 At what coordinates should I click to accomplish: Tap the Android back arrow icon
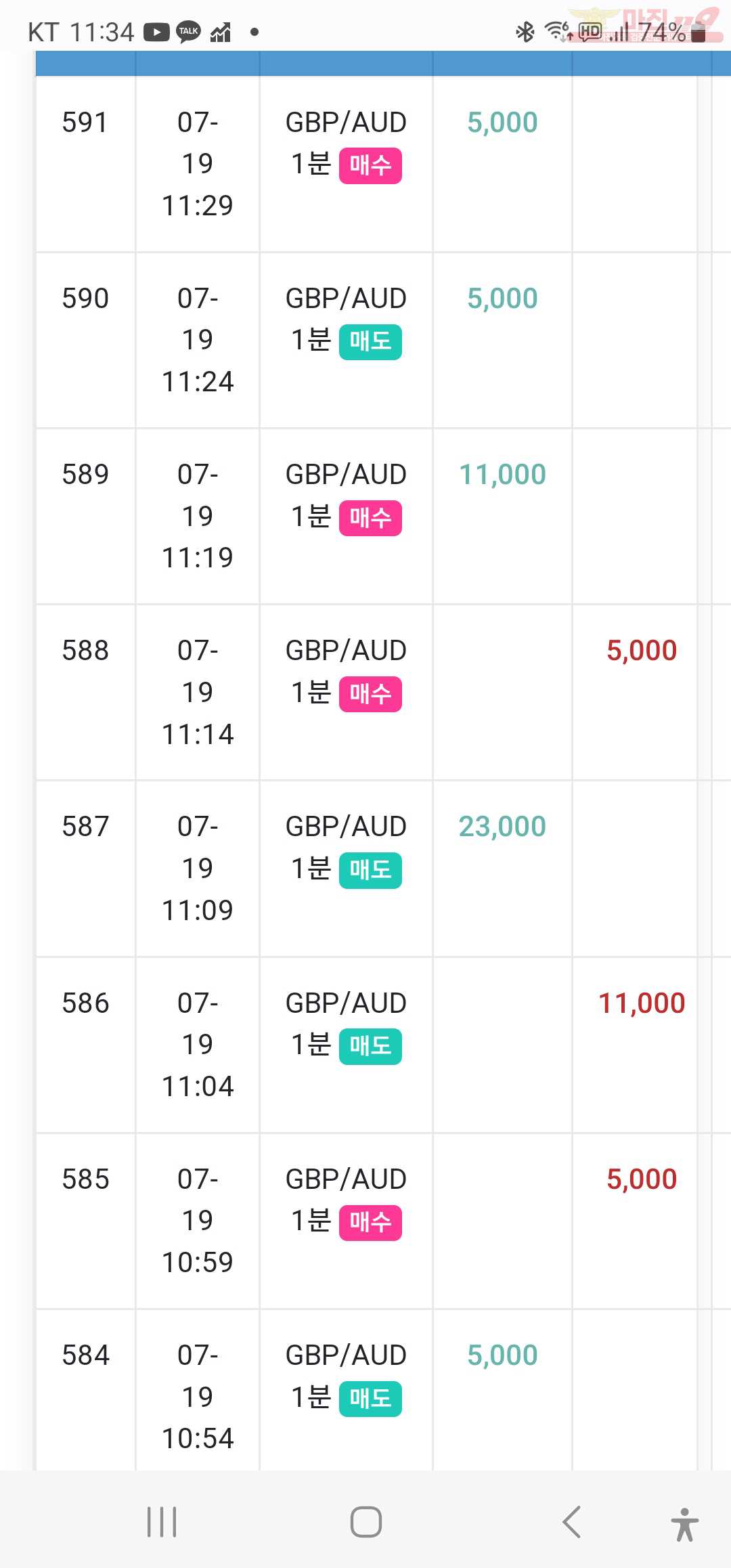coord(571,1522)
